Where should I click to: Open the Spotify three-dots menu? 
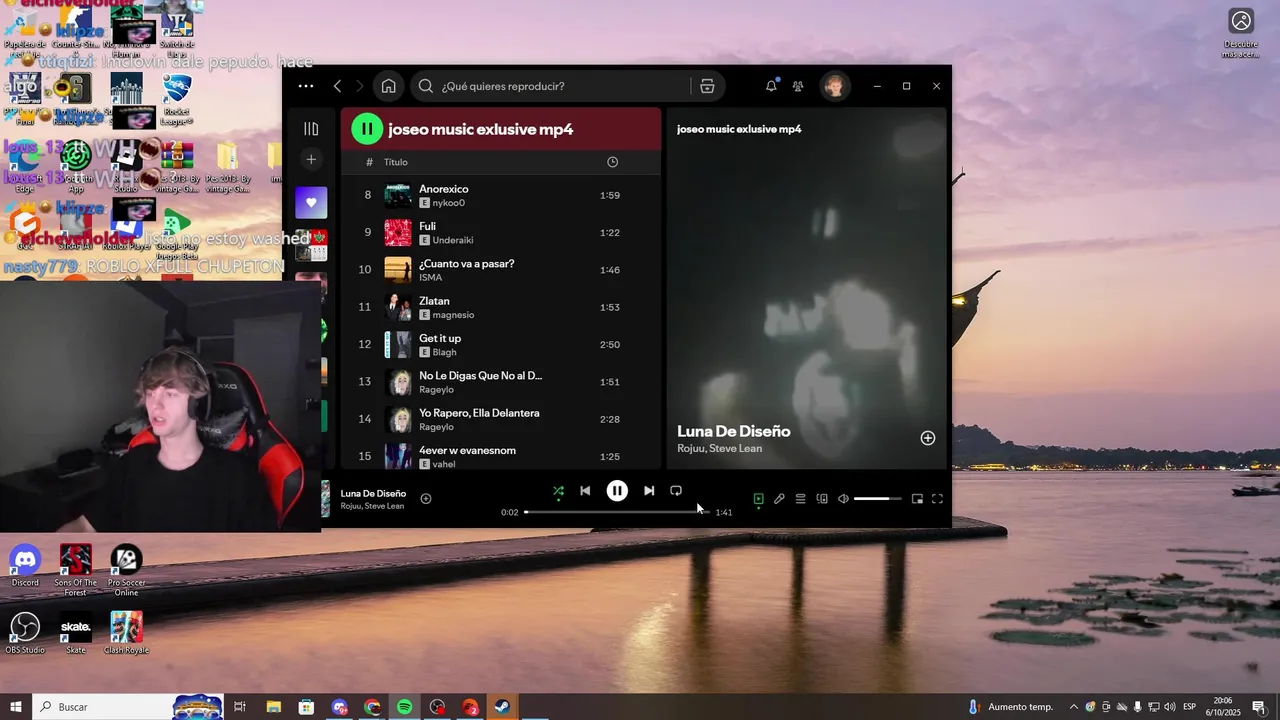tap(306, 86)
